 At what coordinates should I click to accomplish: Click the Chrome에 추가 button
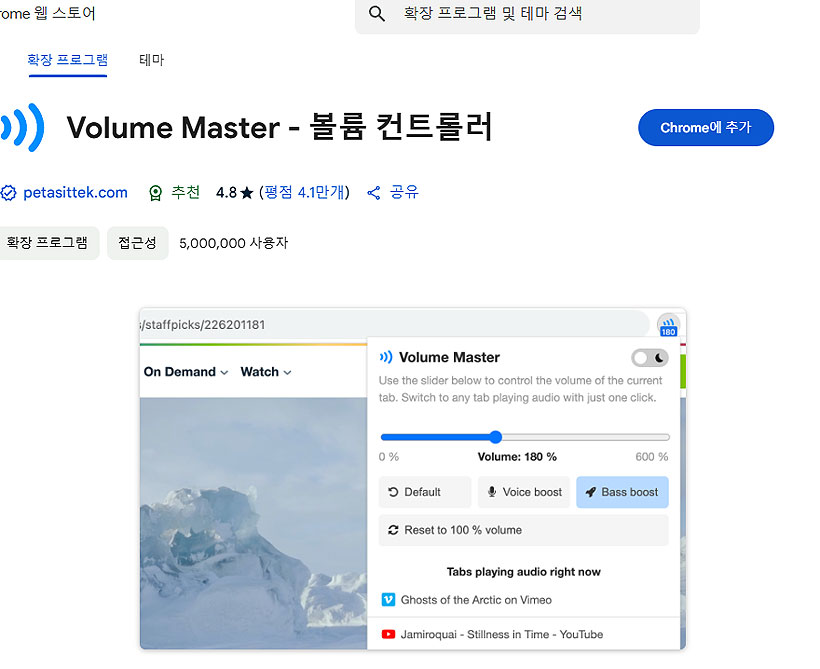705,127
